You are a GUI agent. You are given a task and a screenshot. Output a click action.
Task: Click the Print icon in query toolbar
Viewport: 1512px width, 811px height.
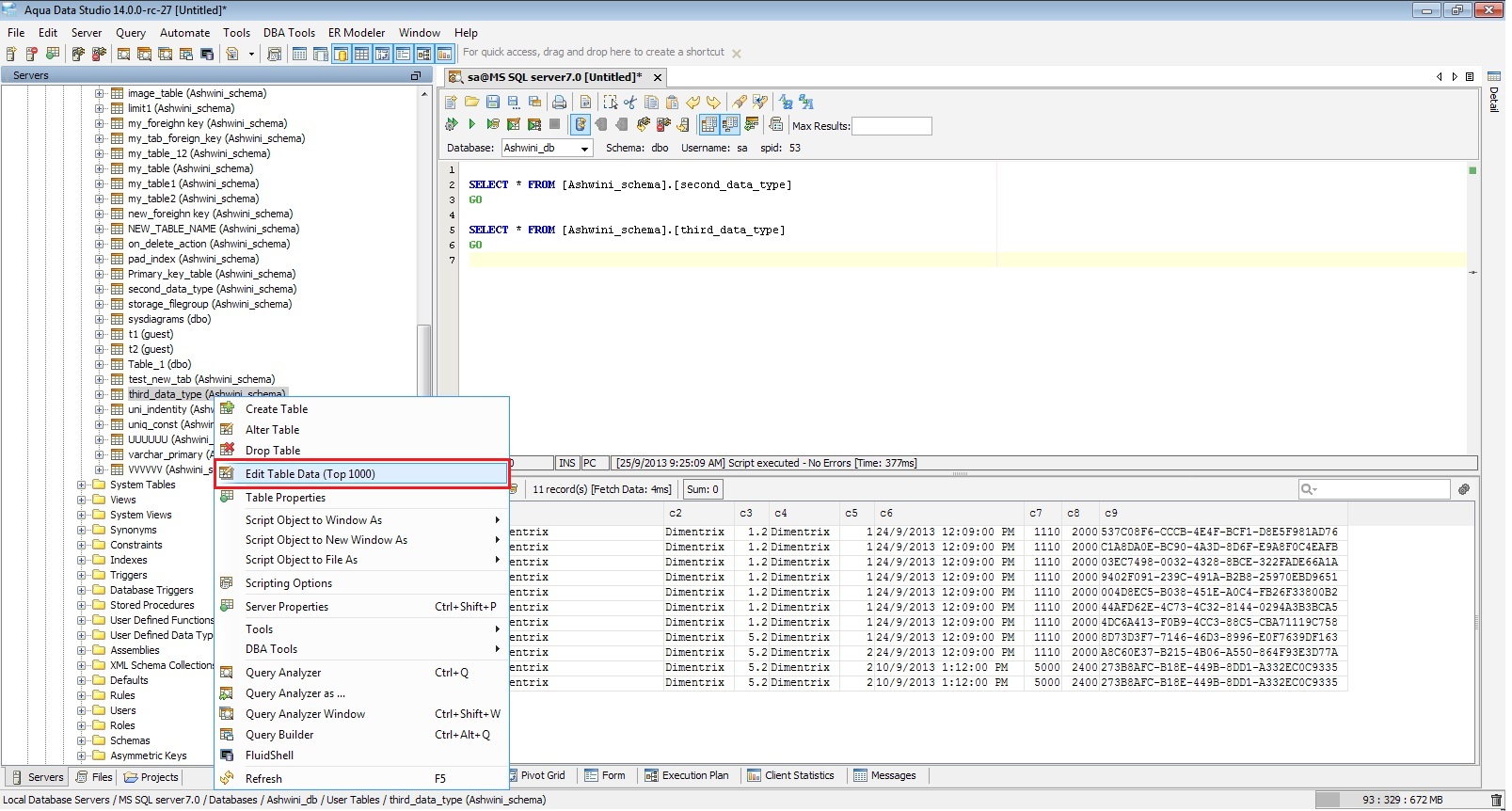coord(560,103)
